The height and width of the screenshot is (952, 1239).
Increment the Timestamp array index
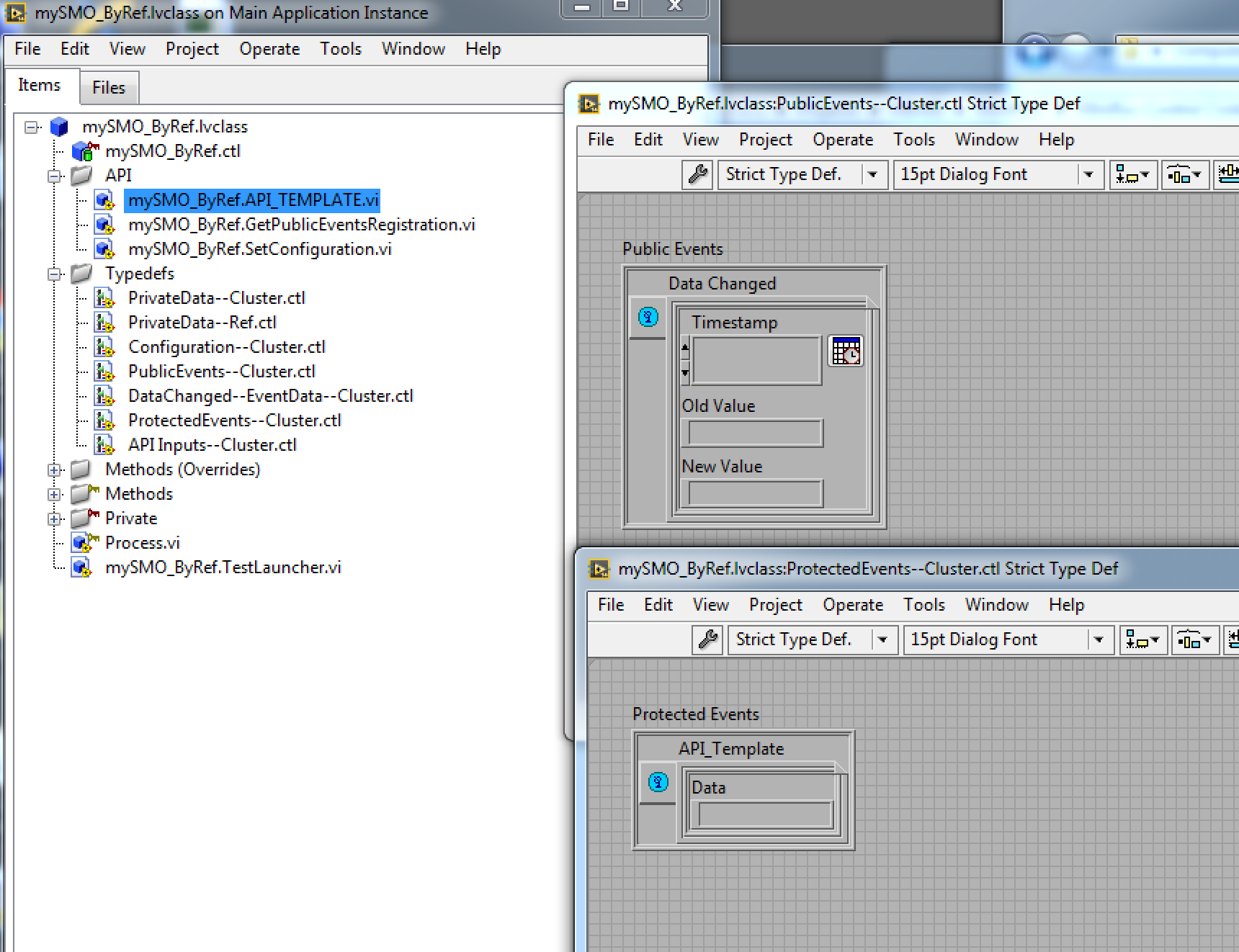(x=685, y=348)
